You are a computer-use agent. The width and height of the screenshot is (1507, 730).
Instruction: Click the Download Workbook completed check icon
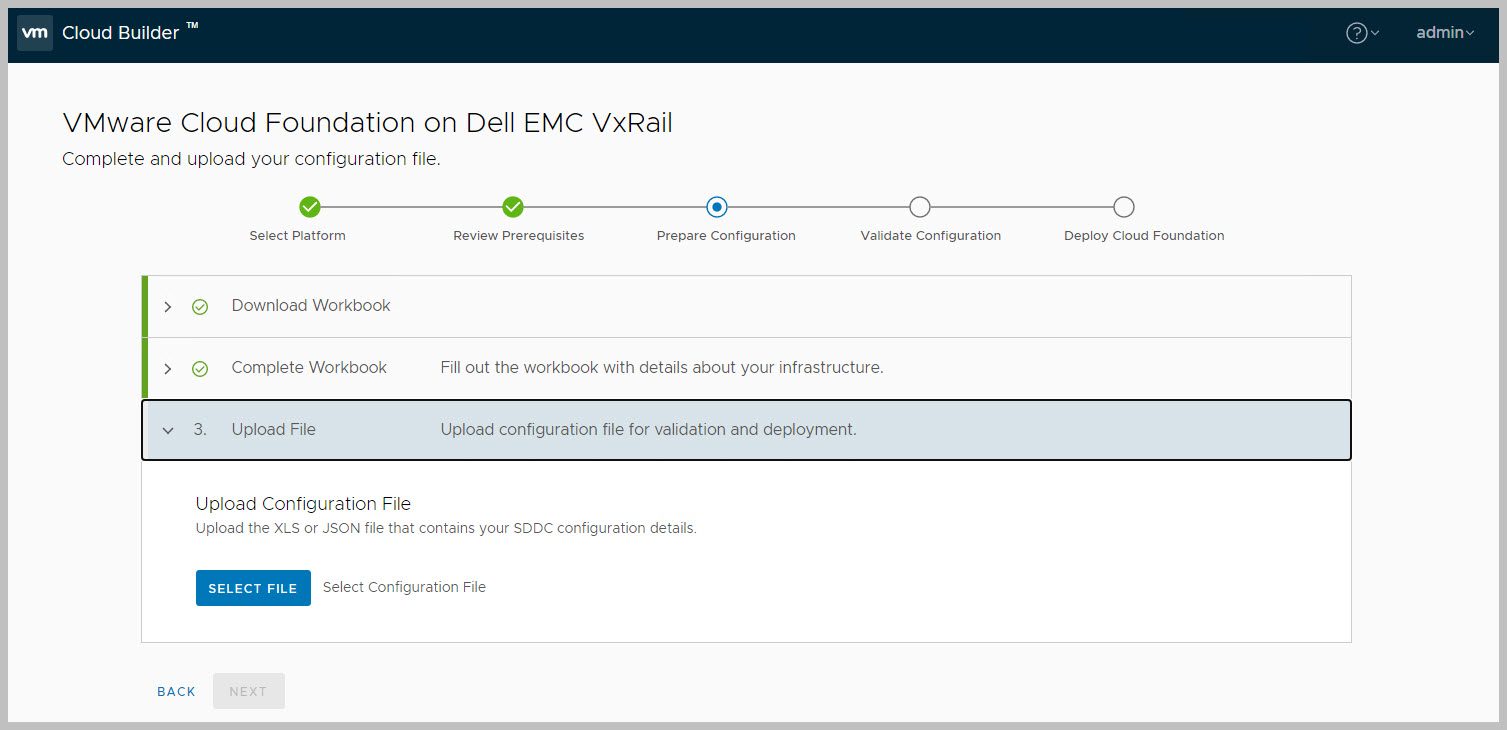(x=200, y=307)
